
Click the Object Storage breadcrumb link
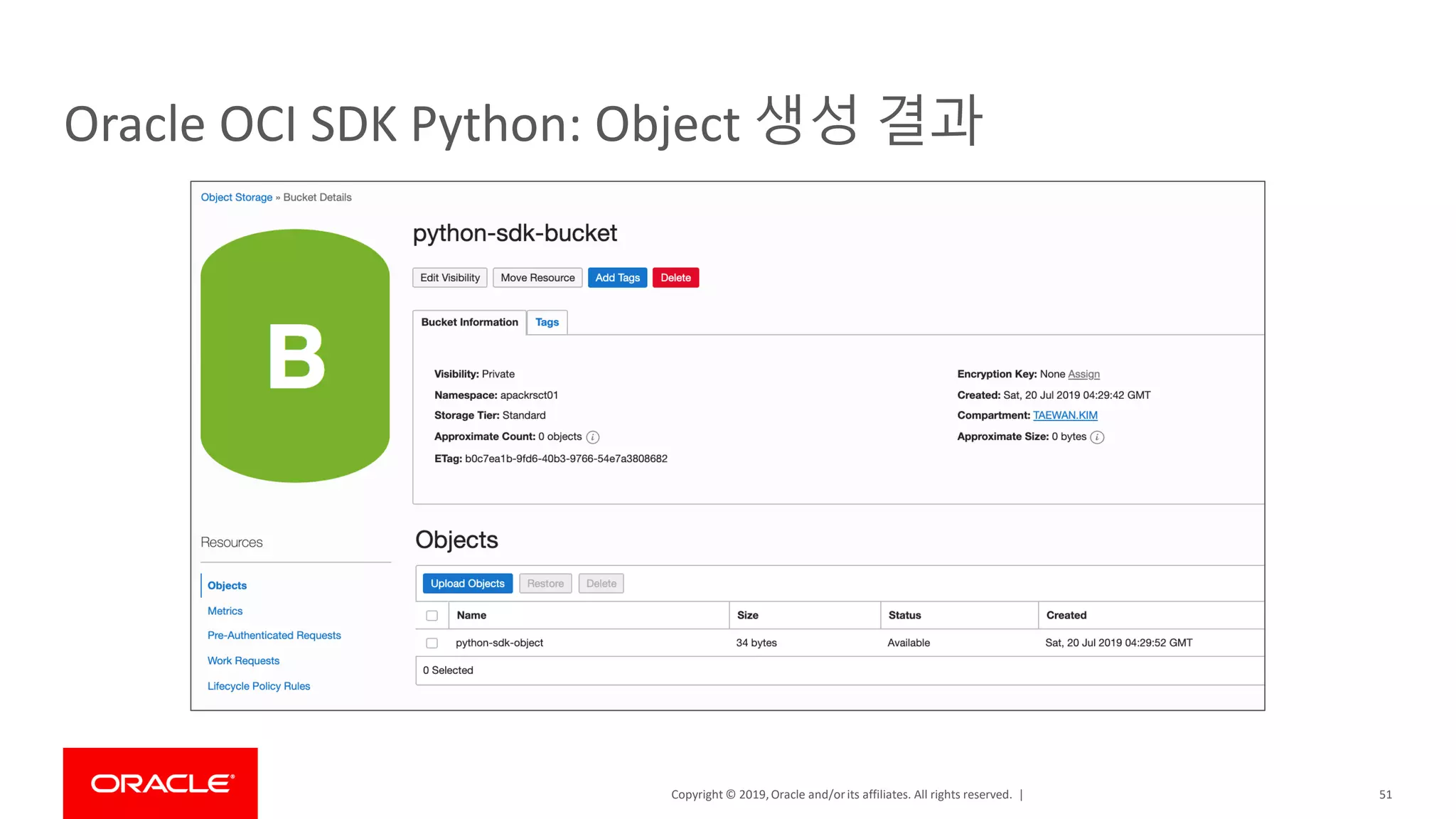point(236,197)
